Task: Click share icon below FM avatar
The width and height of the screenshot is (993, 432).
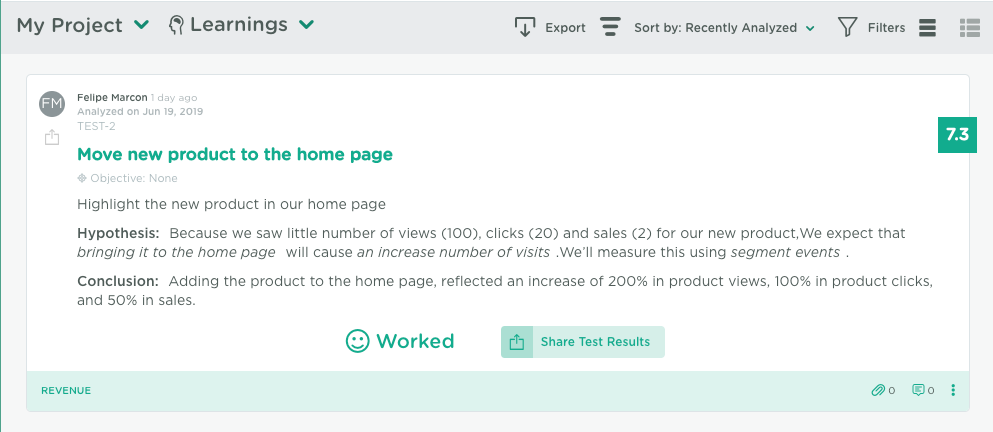Action: point(52,137)
